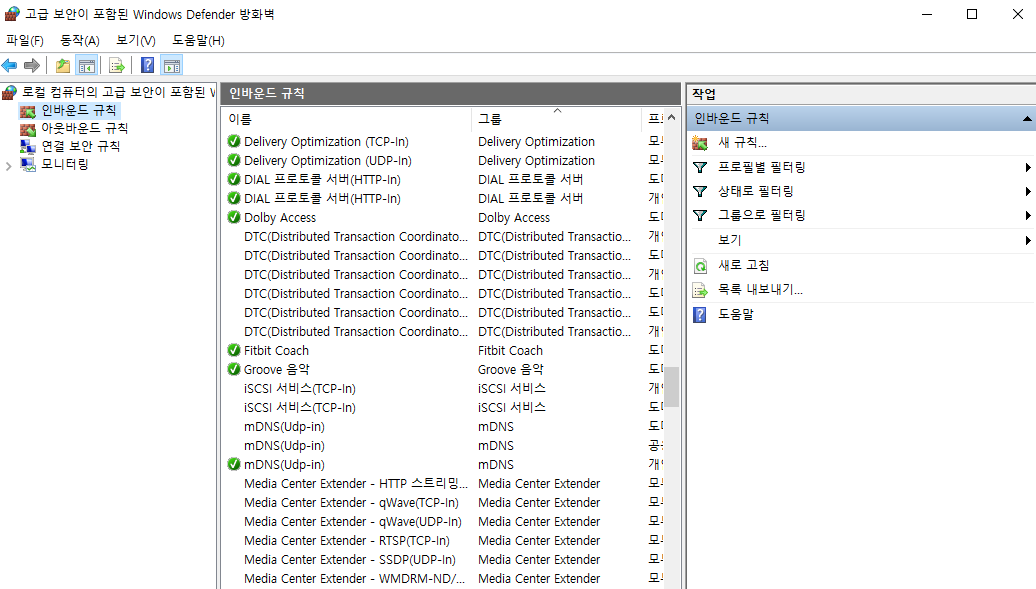Click green check icon of Fitbit Coach rule

pos(234,350)
